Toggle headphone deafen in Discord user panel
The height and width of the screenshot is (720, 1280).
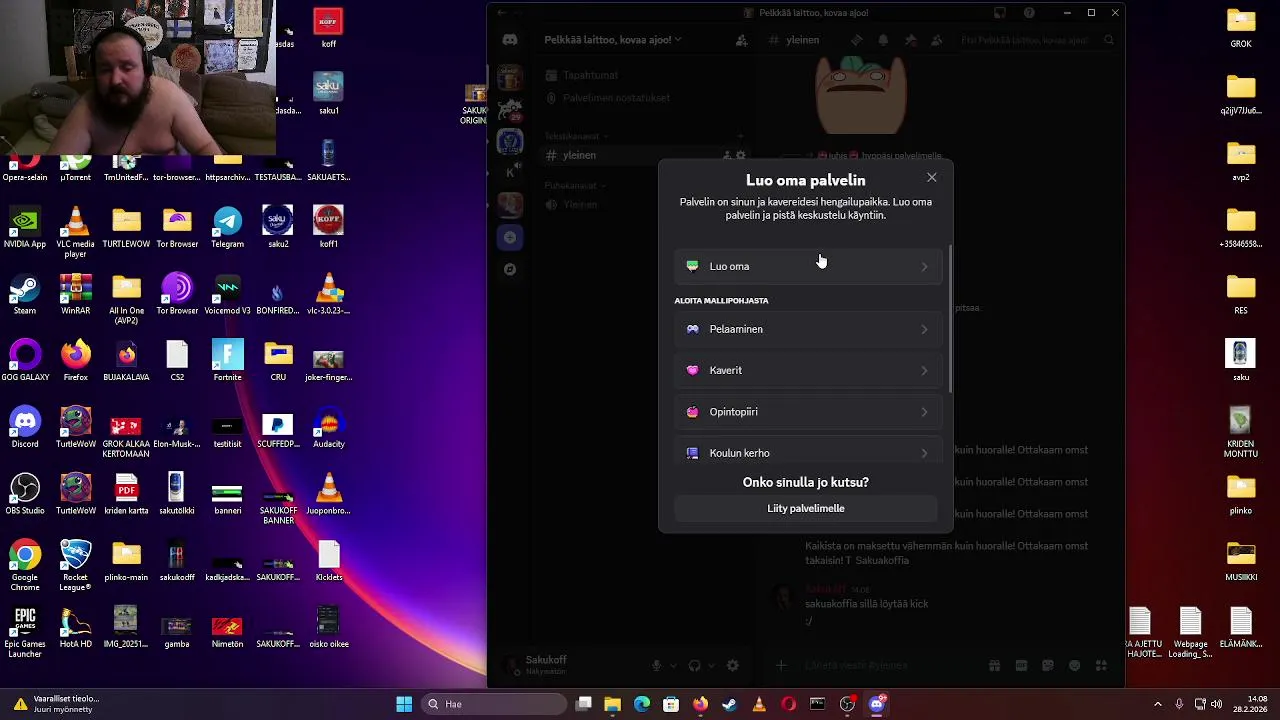pos(695,665)
